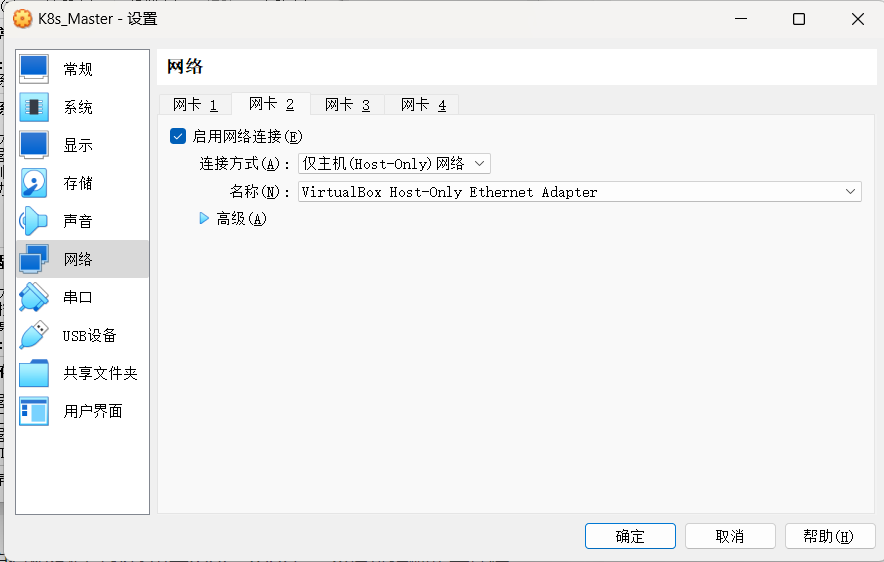Open help via 帮助(H) button
Viewport: 884px width, 562px height.
pyautogui.click(x=830, y=536)
